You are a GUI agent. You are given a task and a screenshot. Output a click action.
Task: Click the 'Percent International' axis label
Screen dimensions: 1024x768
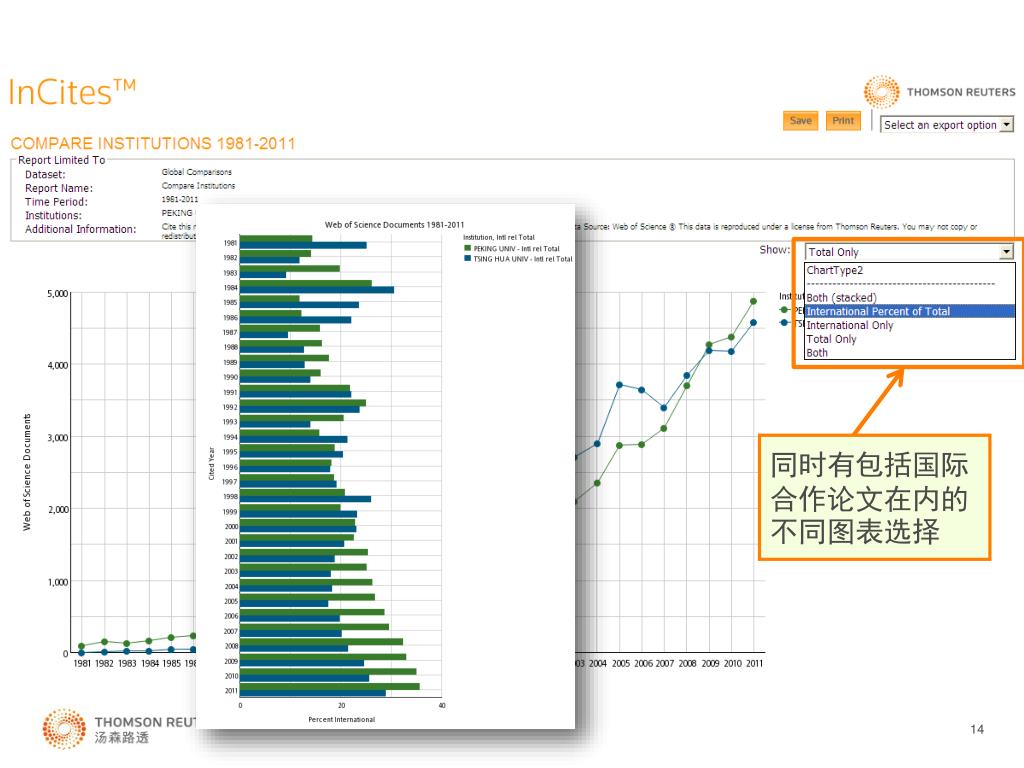pos(342,719)
